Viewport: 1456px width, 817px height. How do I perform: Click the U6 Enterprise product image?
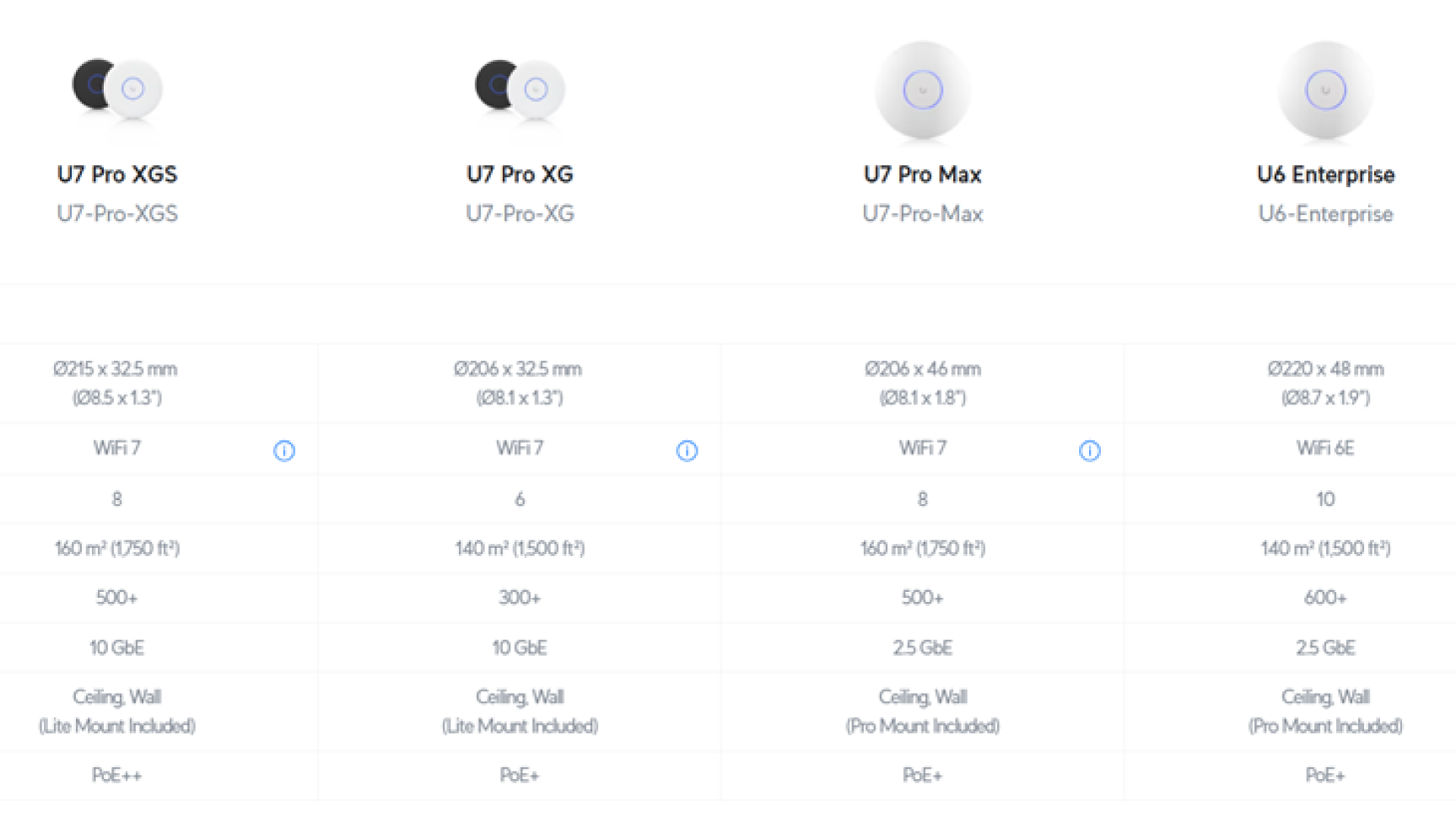coord(1326,90)
